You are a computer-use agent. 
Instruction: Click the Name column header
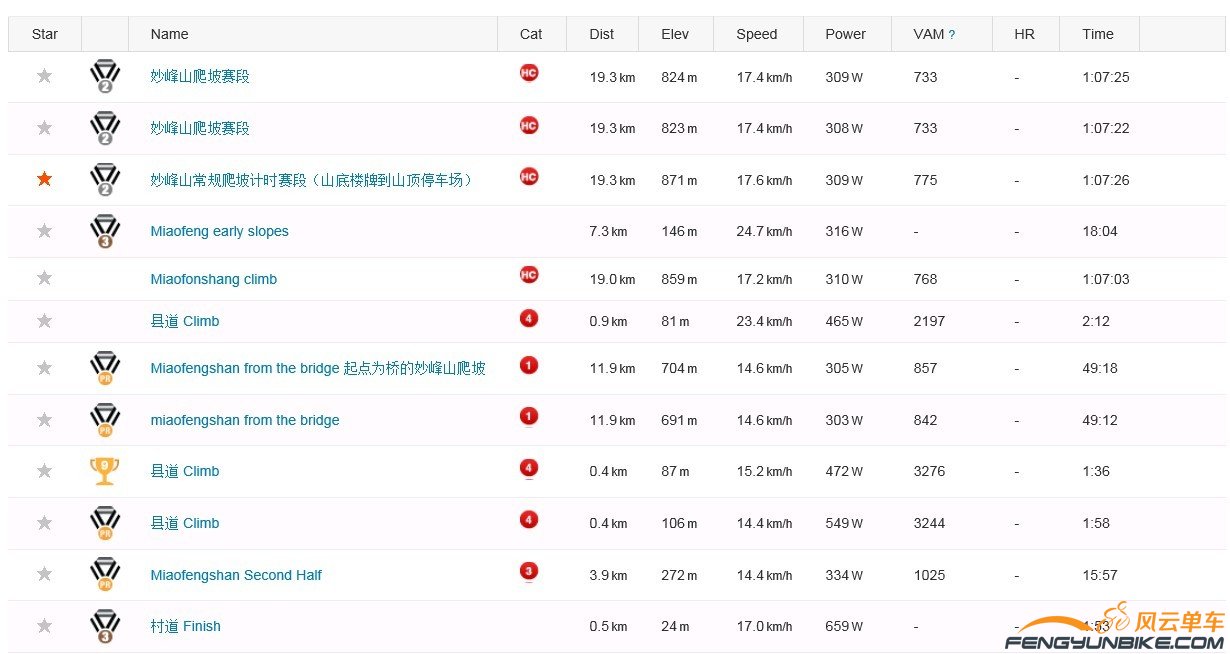pos(169,33)
